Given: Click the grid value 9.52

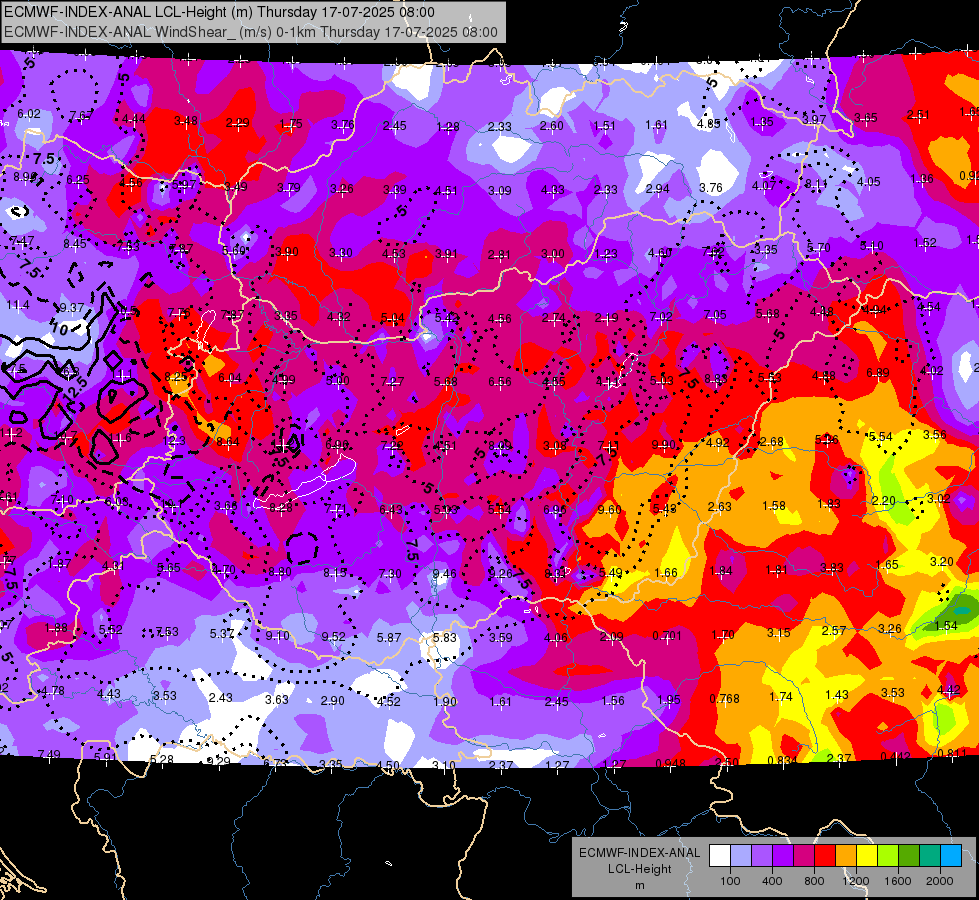Looking at the screenshot, I should pos(333,637).
